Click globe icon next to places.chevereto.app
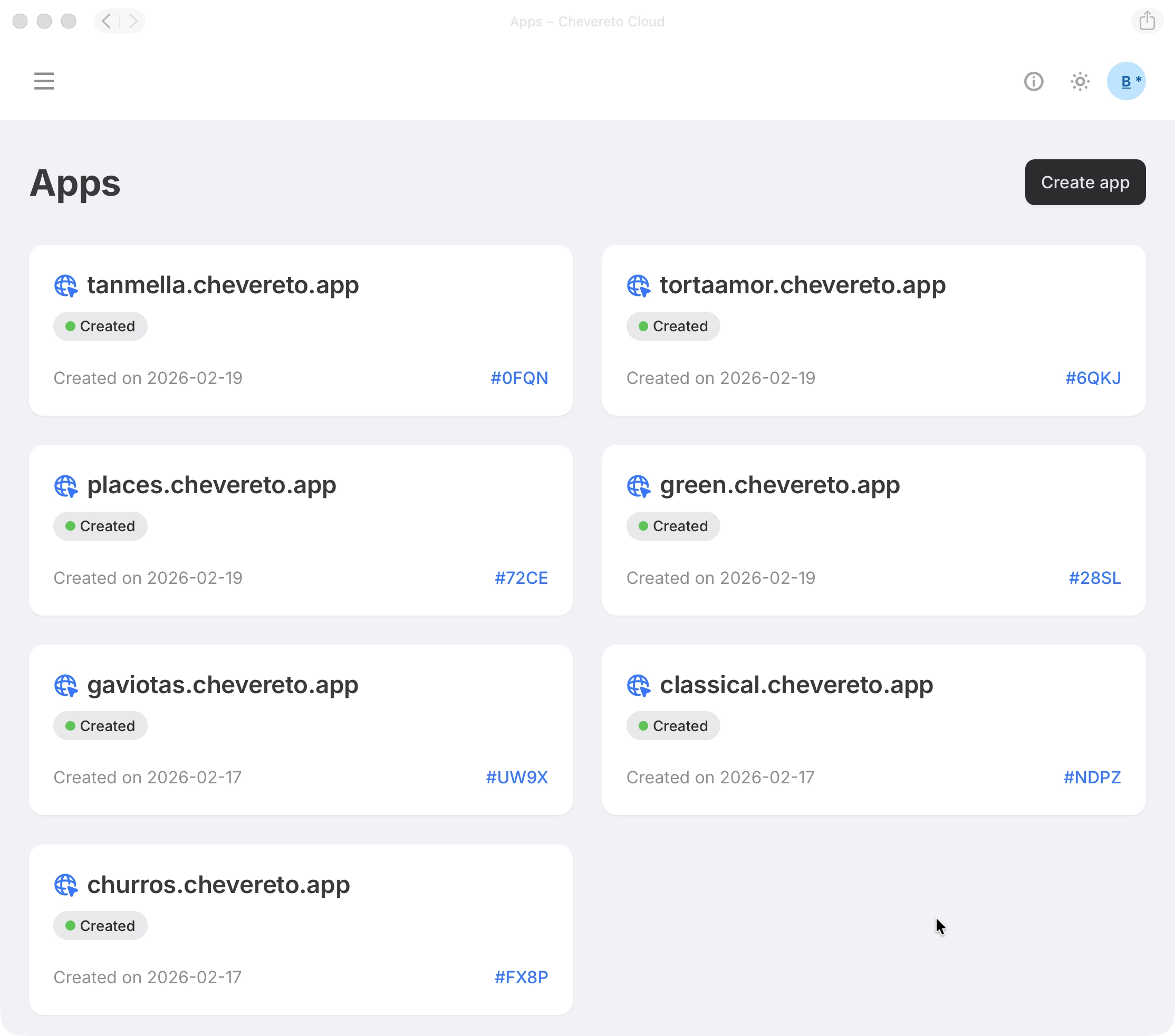This screenshot has width=1175, height=1036. pos(65,486)
